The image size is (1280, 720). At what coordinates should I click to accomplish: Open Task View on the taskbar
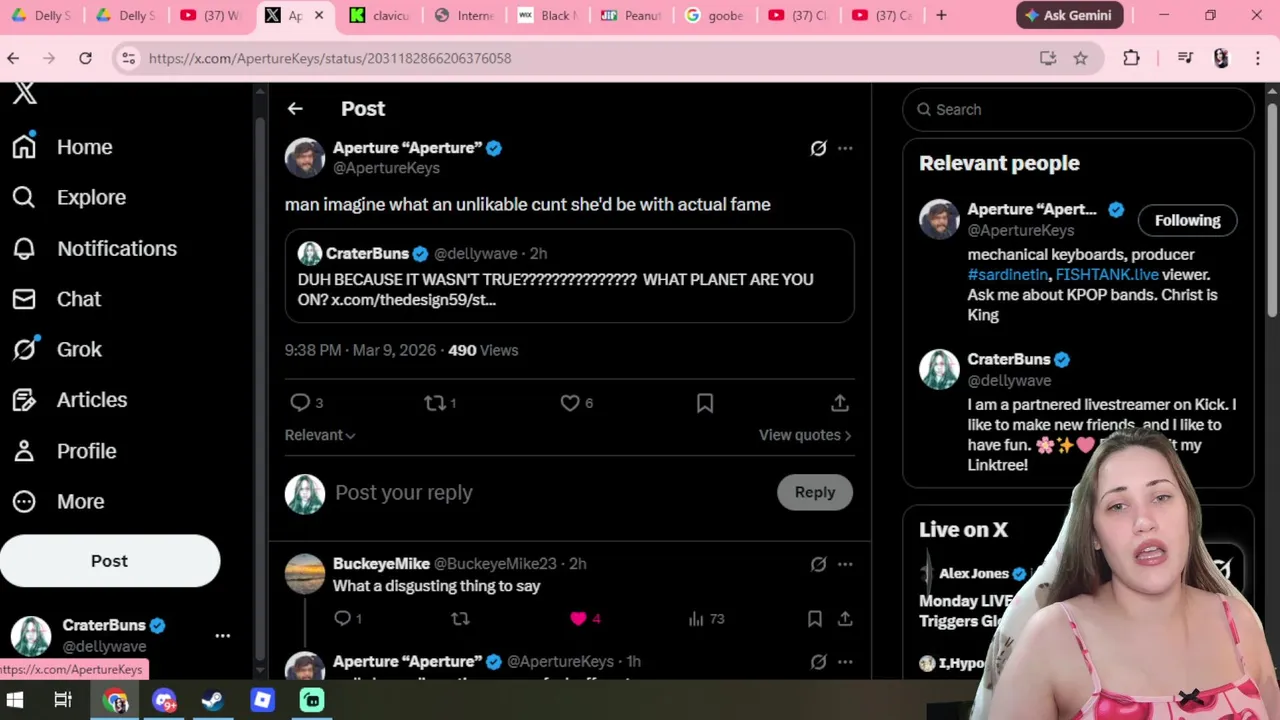[63, 700]
